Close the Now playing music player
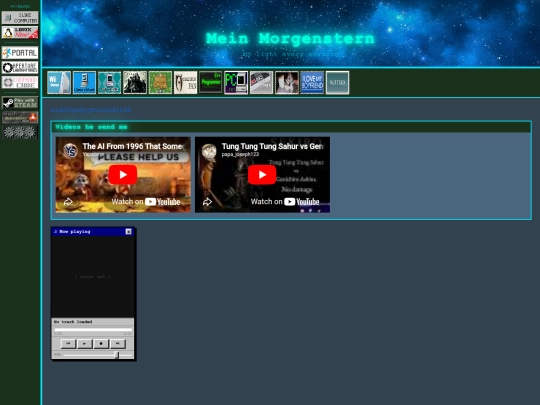 point(128,231)
